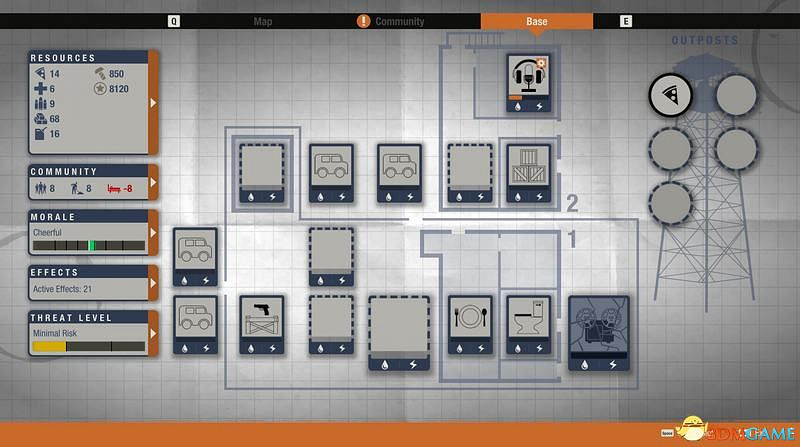The width and height of the screenshot is (800, 447).
Task: Click the Threat Level risk bar
Action: [89, 346]
